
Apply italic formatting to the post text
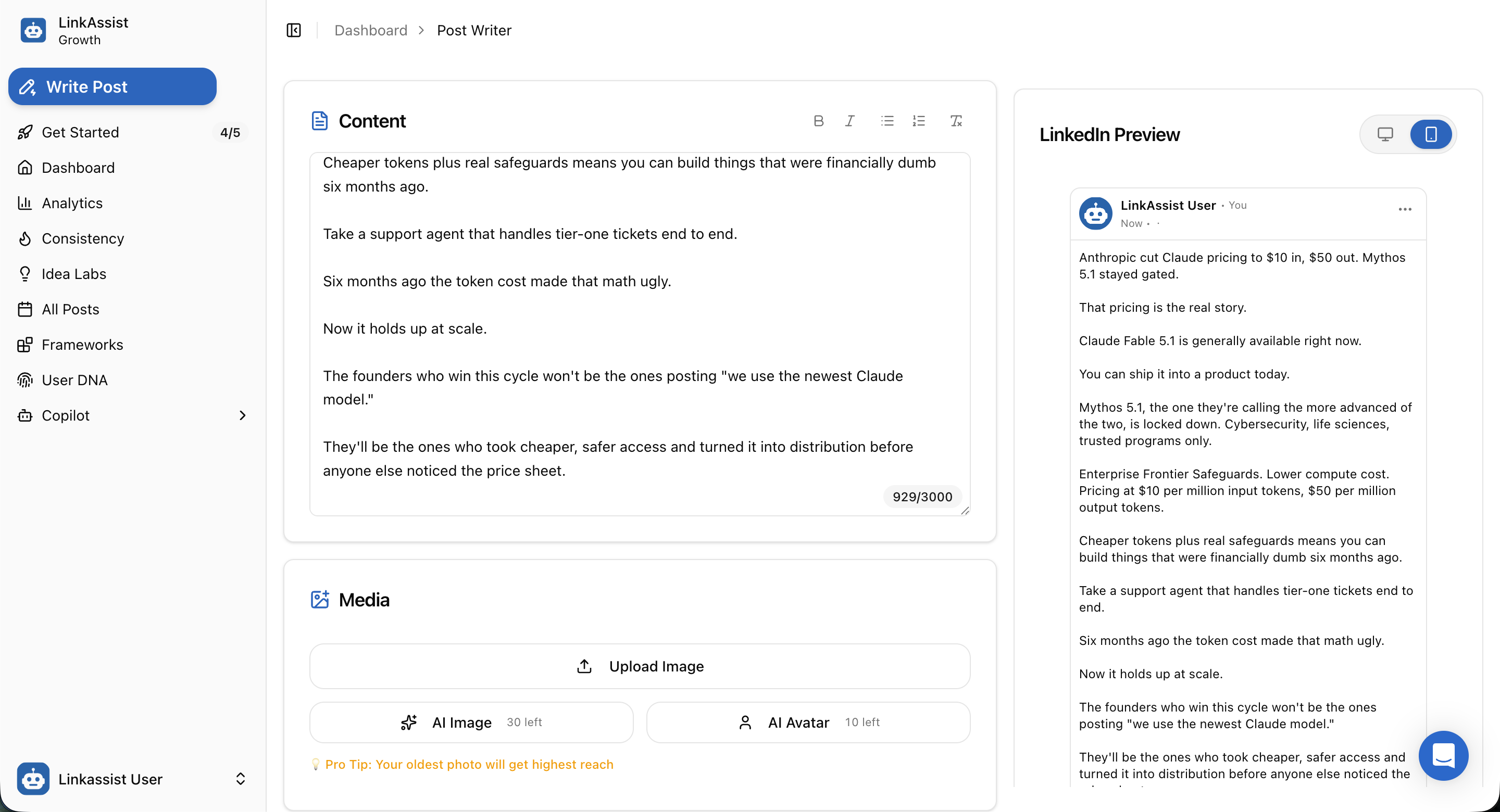(849, 120)
